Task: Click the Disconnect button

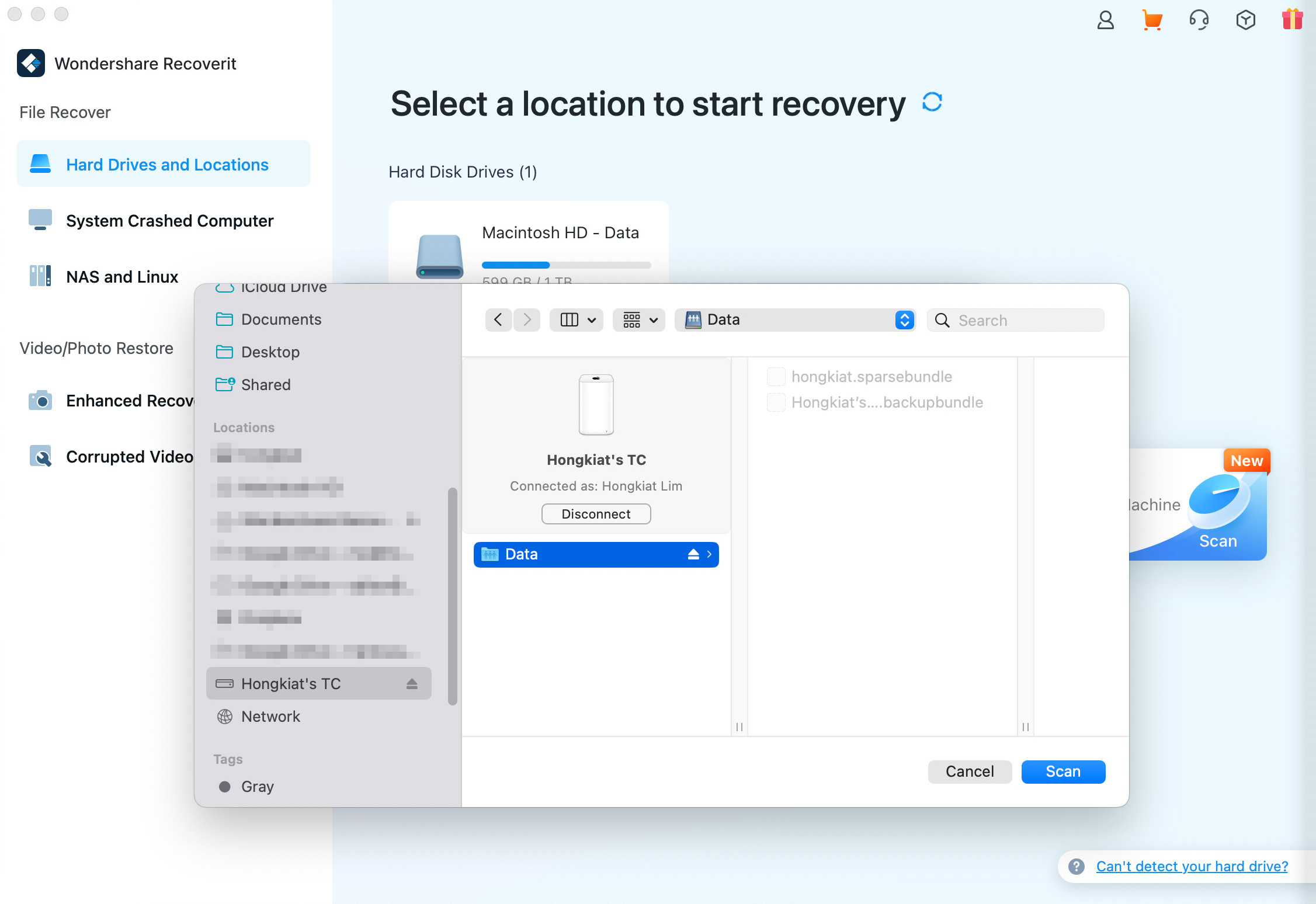Action: point(596,513)
